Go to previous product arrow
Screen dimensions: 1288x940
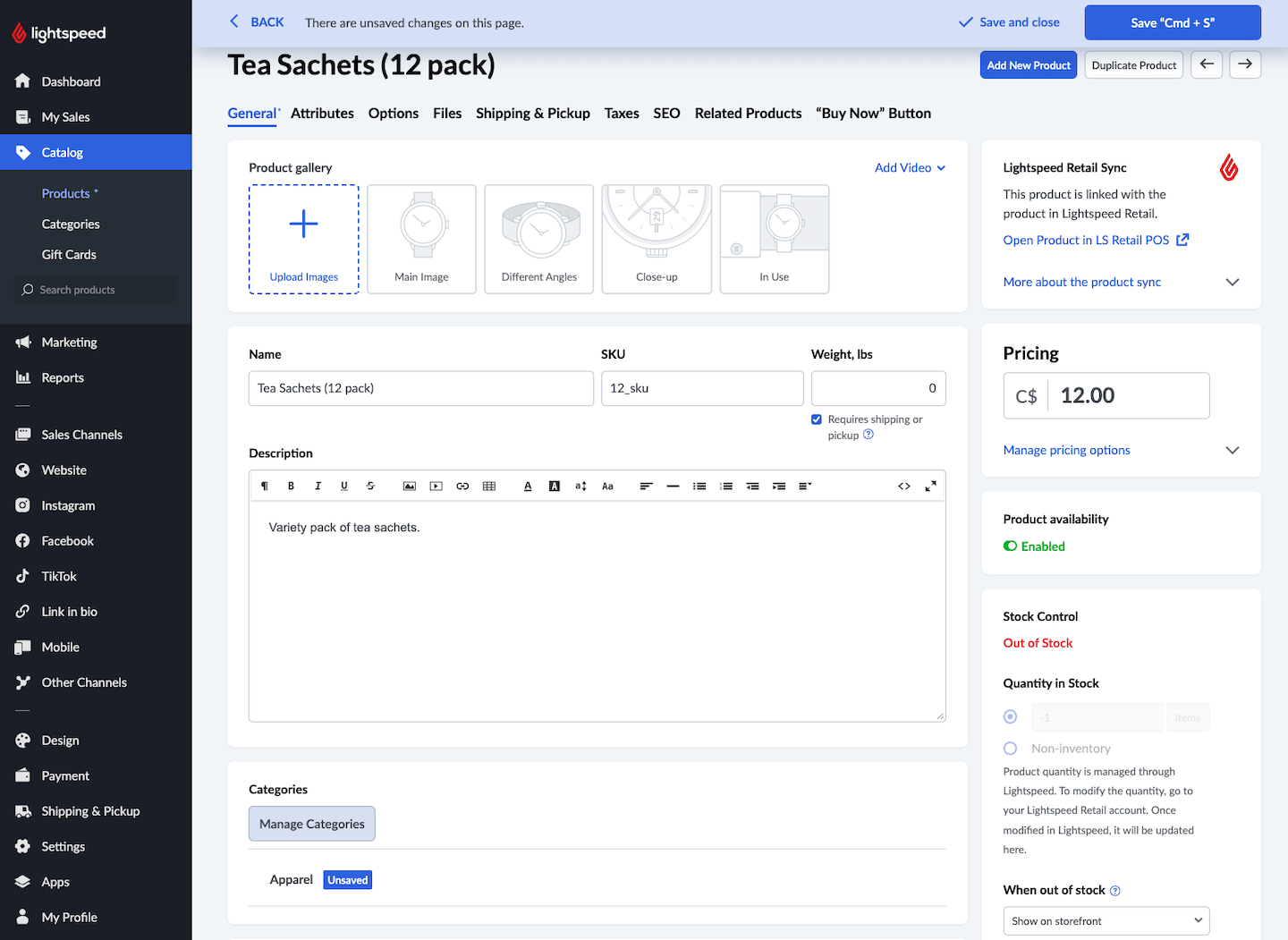[x=1207, y=64]
